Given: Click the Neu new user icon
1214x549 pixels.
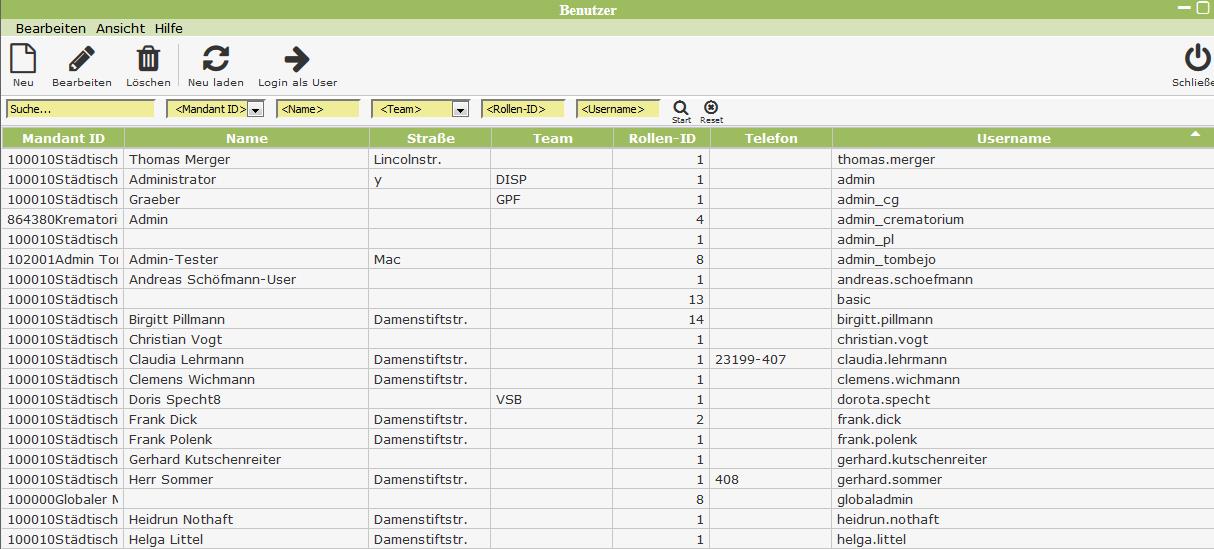Looking at the screenshot, I should [x=22, y=59].
